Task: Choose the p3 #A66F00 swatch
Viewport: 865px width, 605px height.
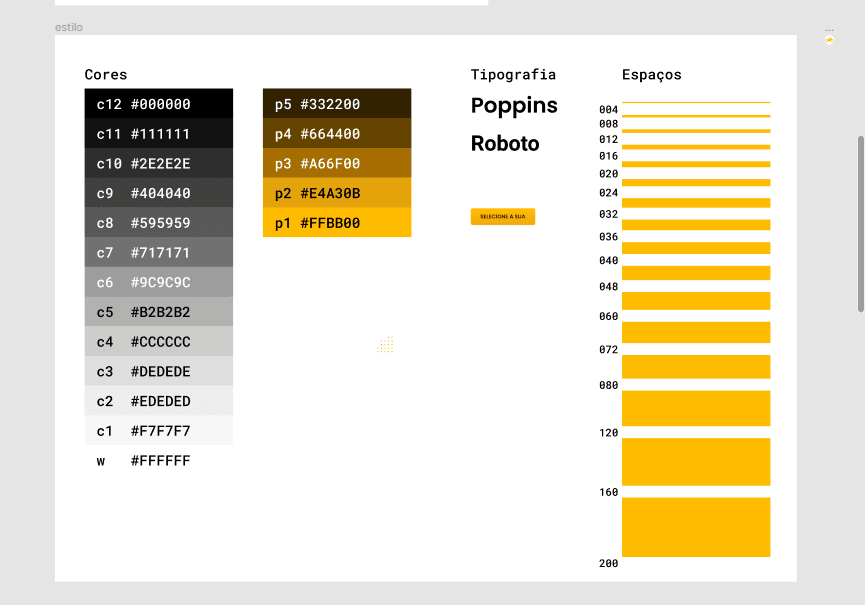Action: coord(337,164)
